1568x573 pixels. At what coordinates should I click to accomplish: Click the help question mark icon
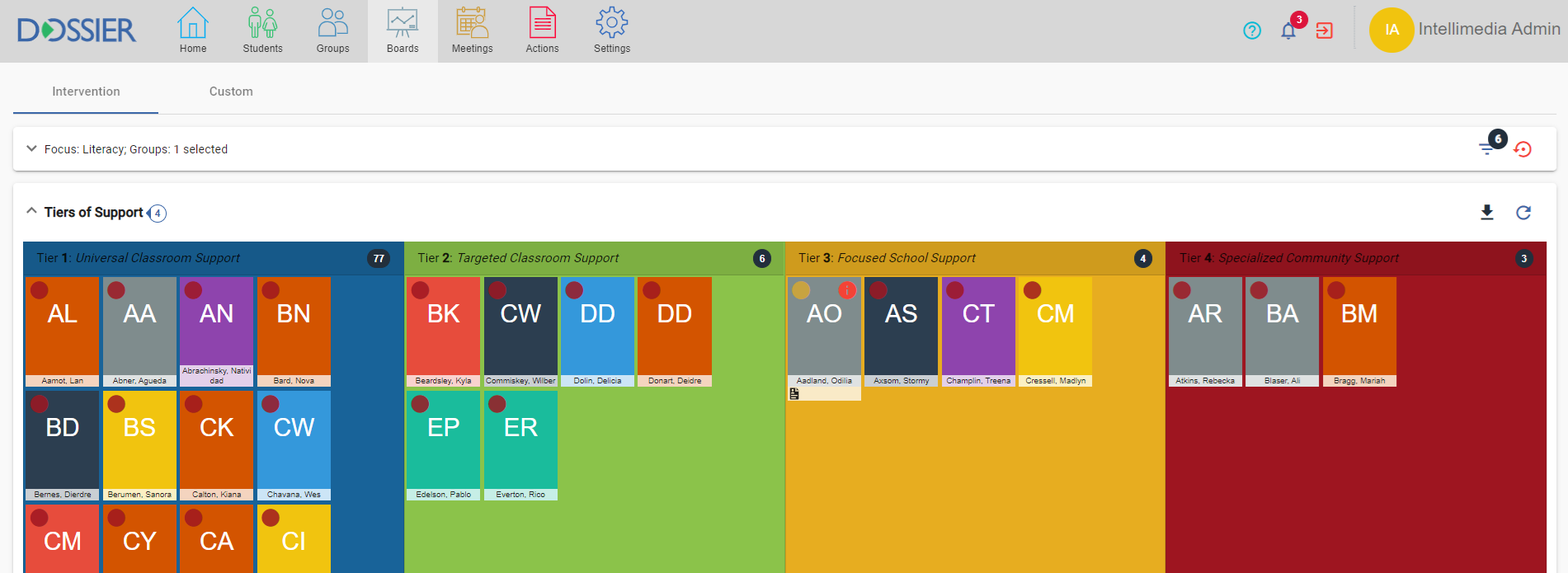(x=1252, y=31)
